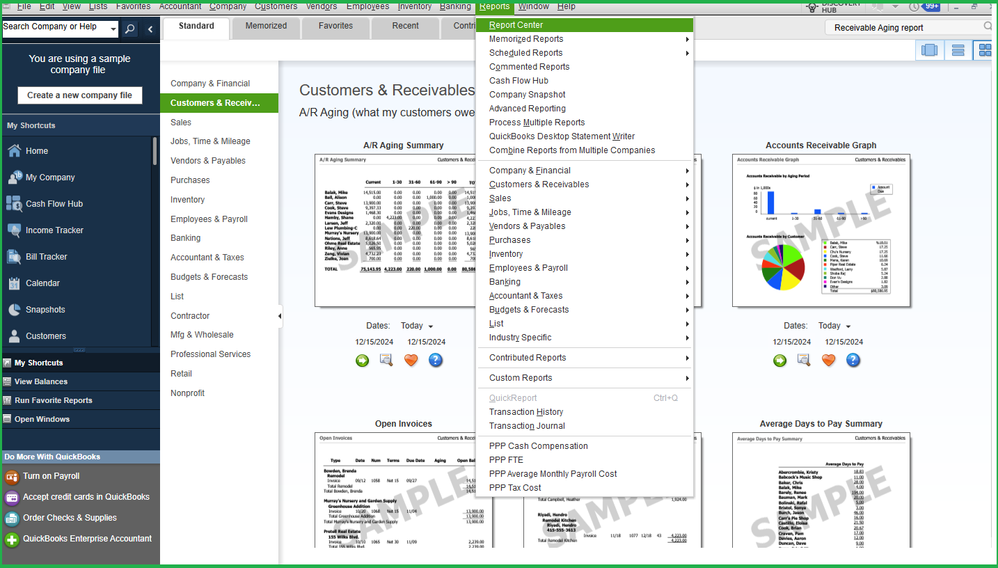The width and height of the screenshot is (998, 568).
Task: Open Run Favorite Reports panel
Action: 80,401
